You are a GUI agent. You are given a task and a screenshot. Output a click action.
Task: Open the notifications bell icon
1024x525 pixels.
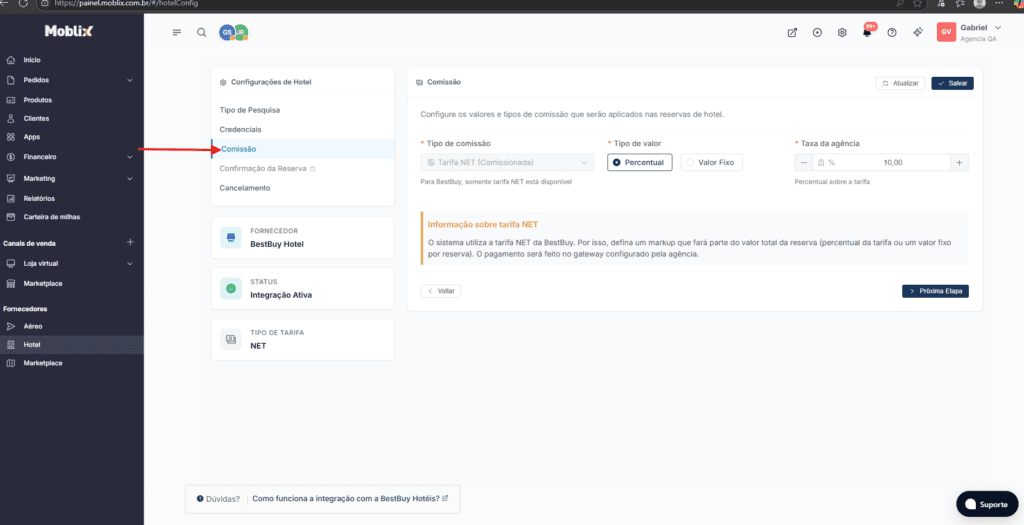(866, 33)
